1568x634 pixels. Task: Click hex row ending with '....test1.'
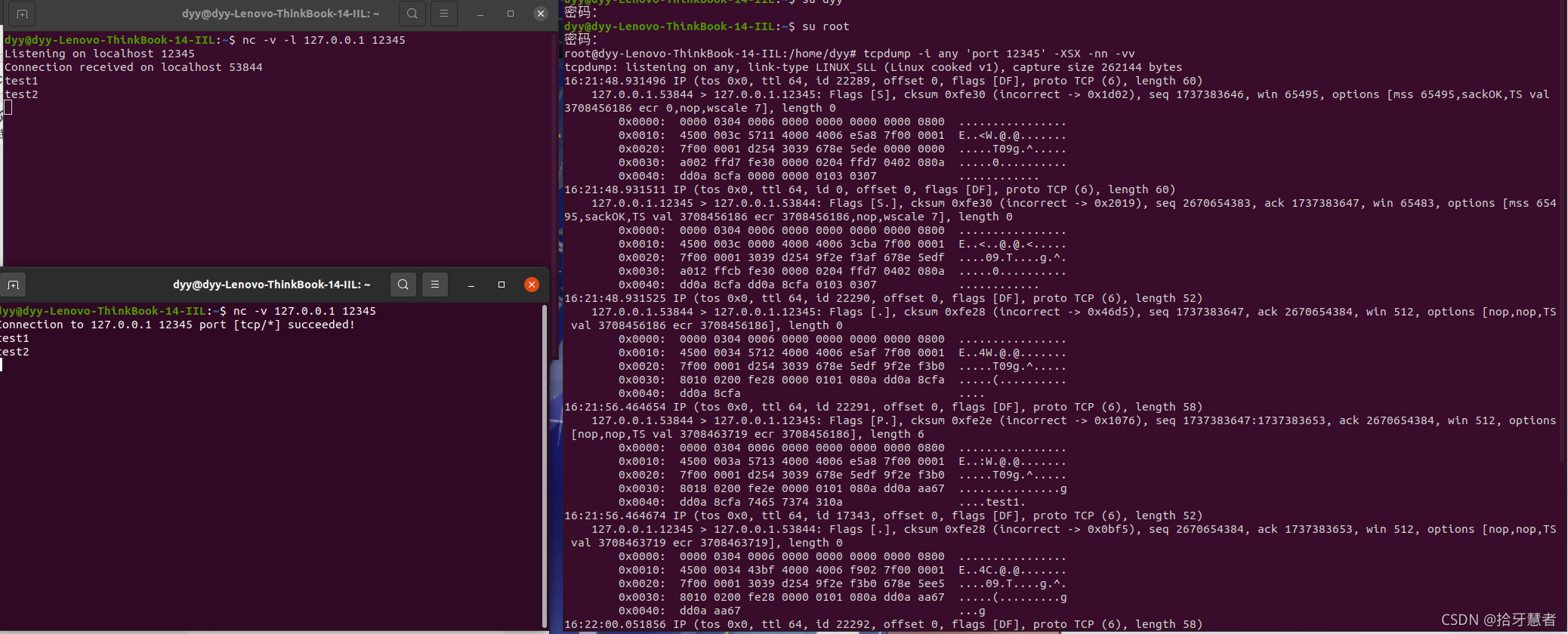[822, 502]
